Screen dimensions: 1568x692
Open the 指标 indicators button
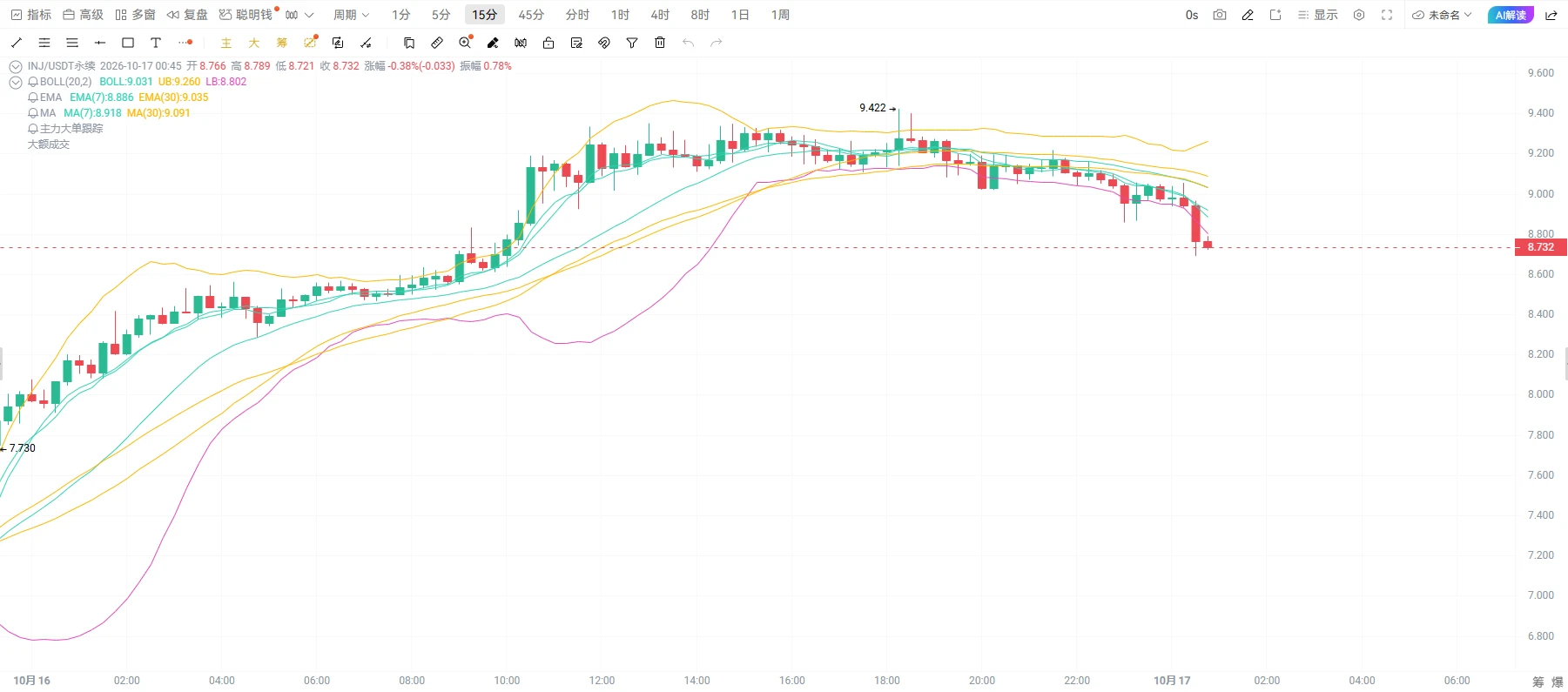pyautogui.click(x=31, y=15)
